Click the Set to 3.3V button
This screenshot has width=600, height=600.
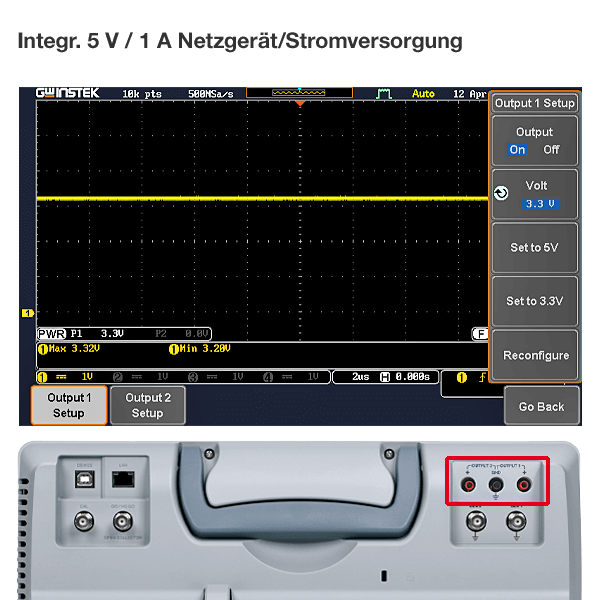(x=535, y=301)
